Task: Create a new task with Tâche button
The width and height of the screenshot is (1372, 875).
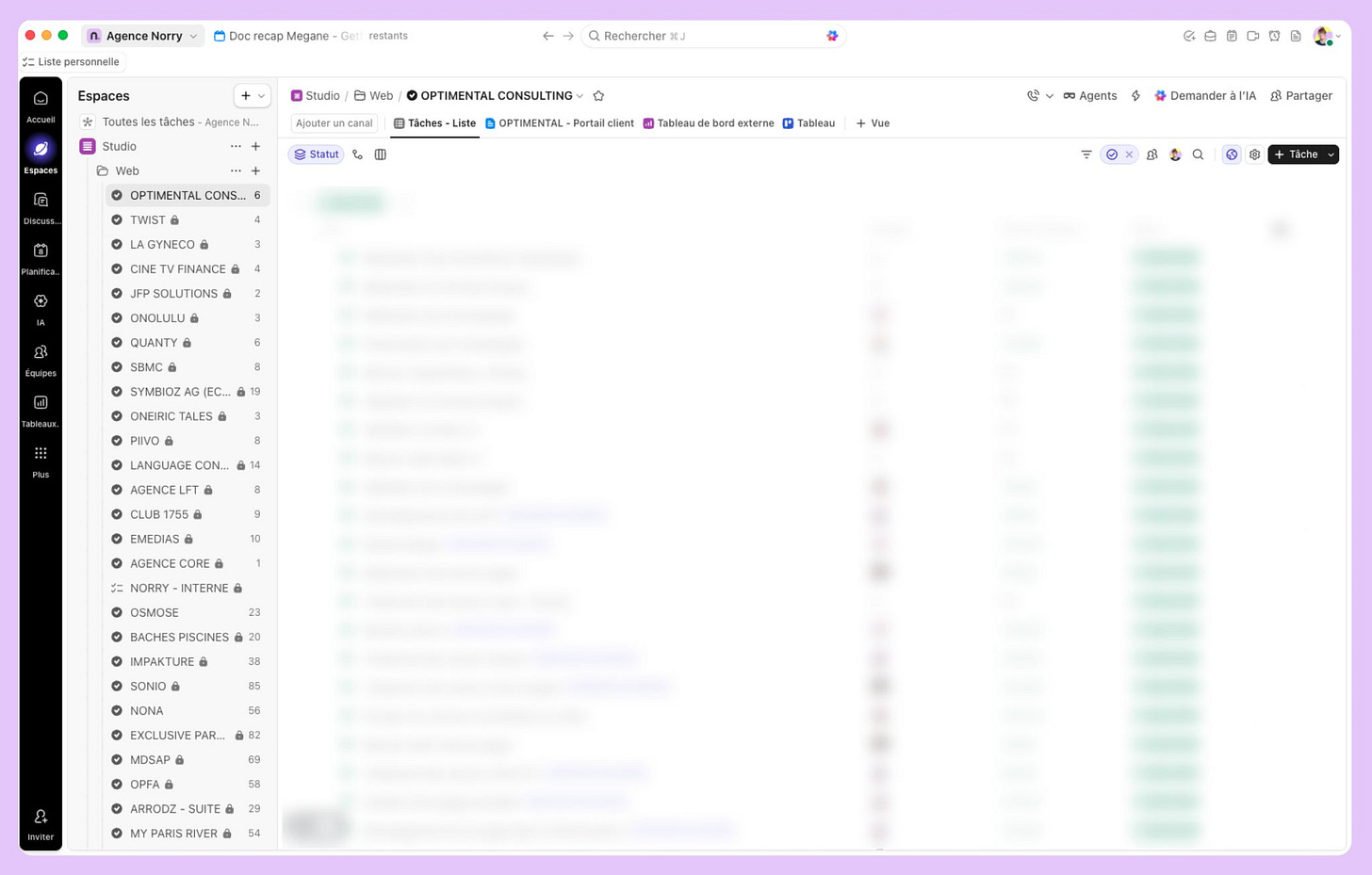Action: (1296, 154)
